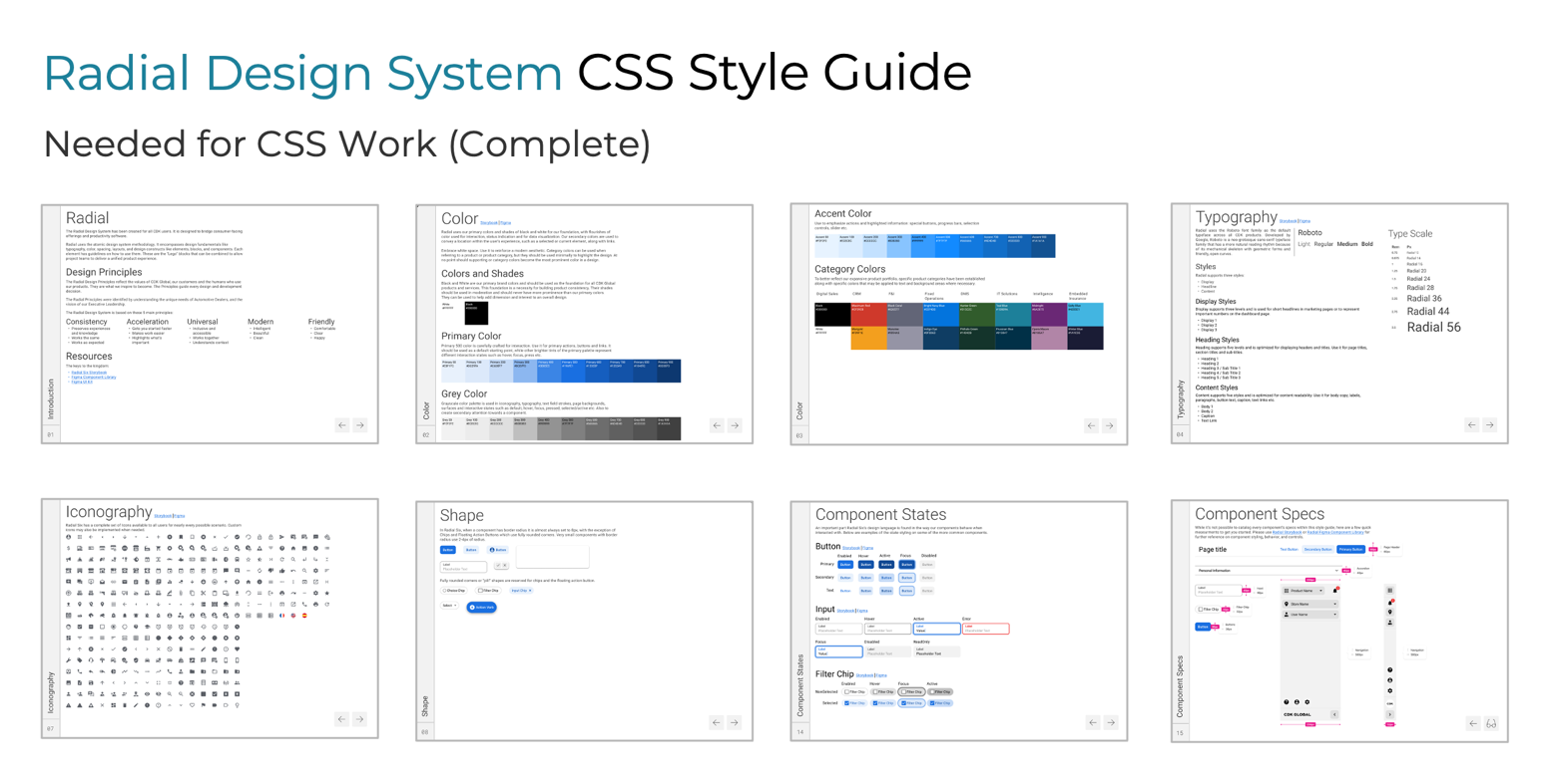
Task: Click the 'Category Colors' heading
Action: click(x=850, y=269)
